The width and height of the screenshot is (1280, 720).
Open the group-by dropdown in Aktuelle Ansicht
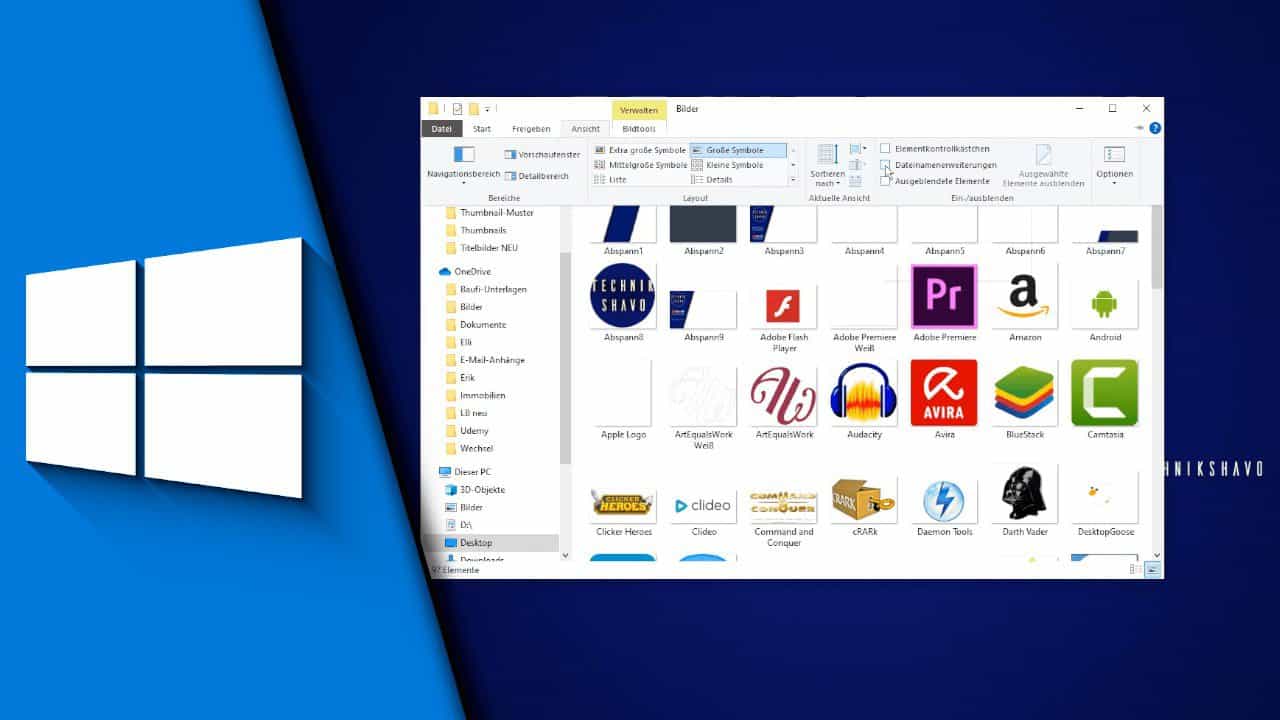(857, 149)
